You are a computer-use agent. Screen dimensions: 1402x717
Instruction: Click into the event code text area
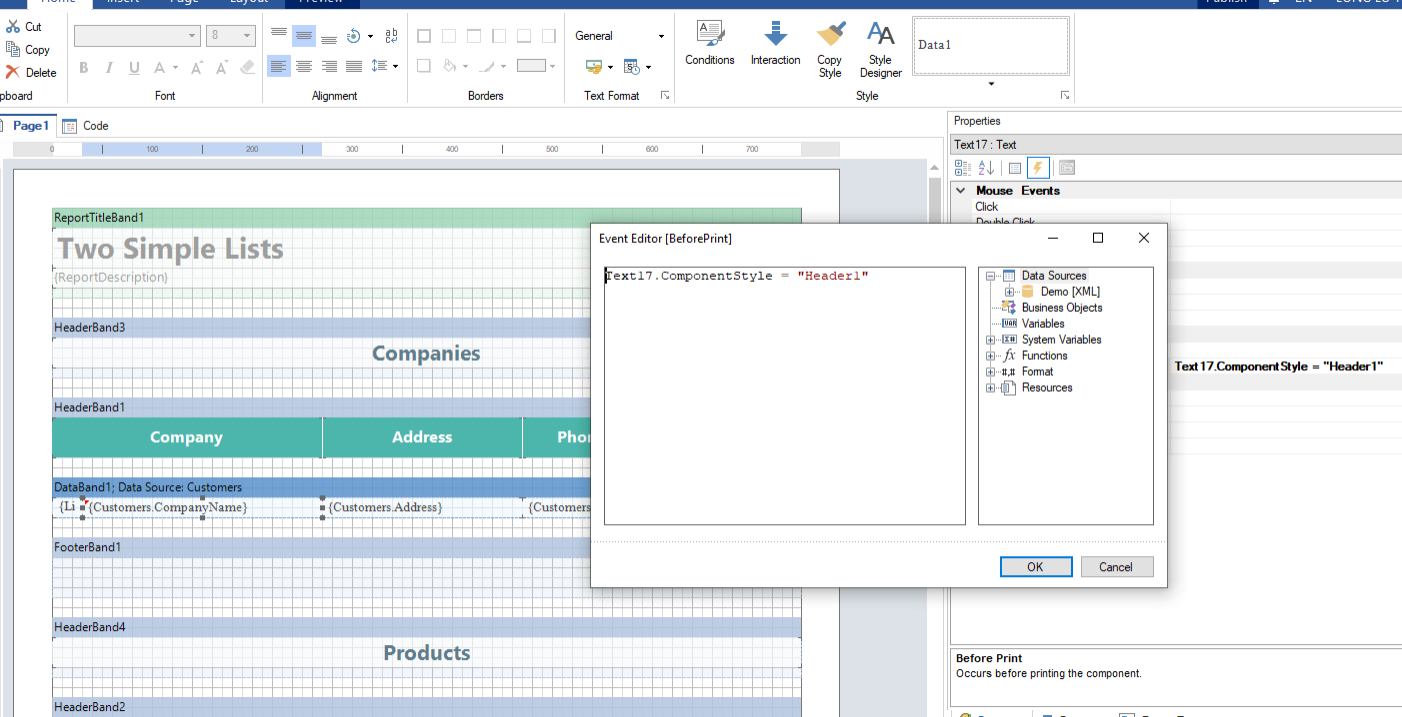[x=785, y=395]
